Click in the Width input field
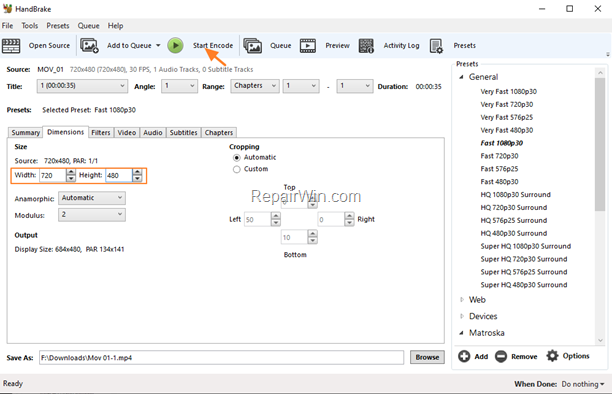The height and width of the screenshot is (394, 612). (52, 175)
